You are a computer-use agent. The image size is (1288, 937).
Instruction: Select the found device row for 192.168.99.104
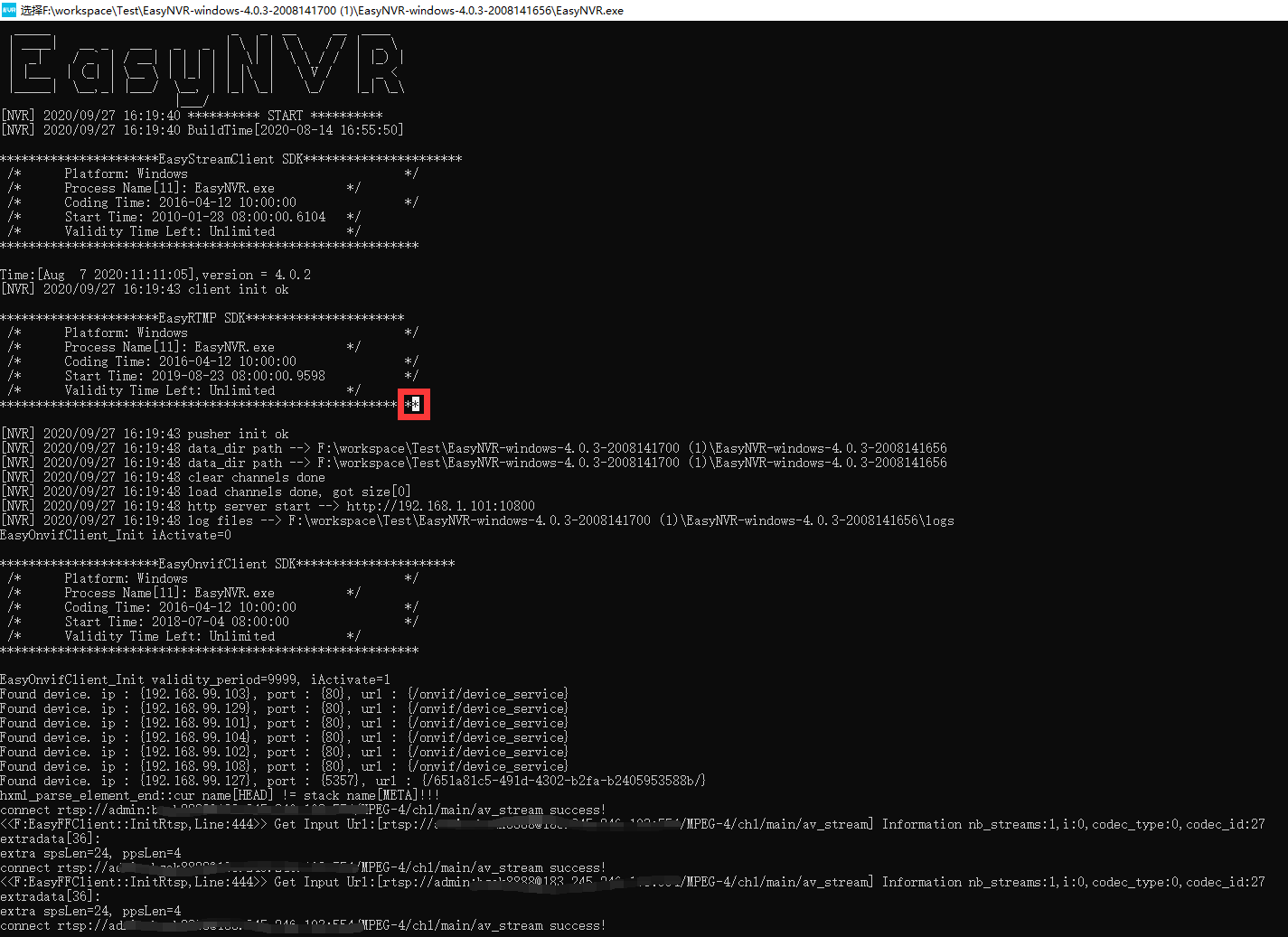coord(284,737)
